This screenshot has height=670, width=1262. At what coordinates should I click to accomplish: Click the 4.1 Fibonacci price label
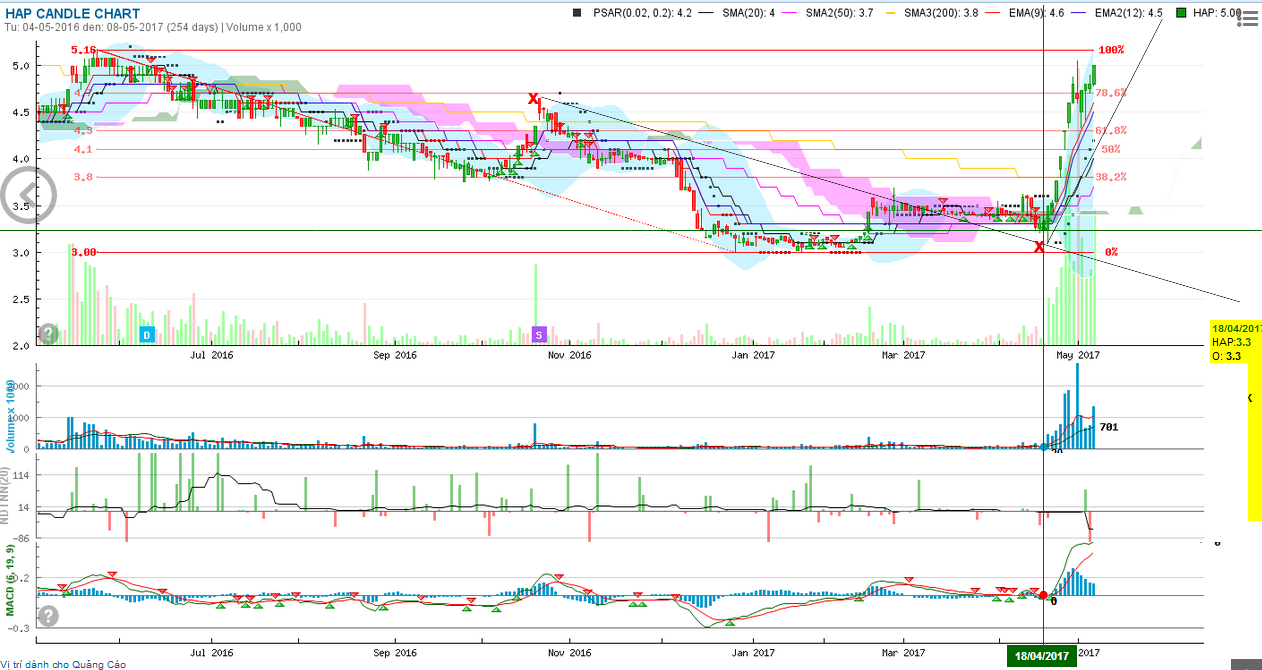82,149
